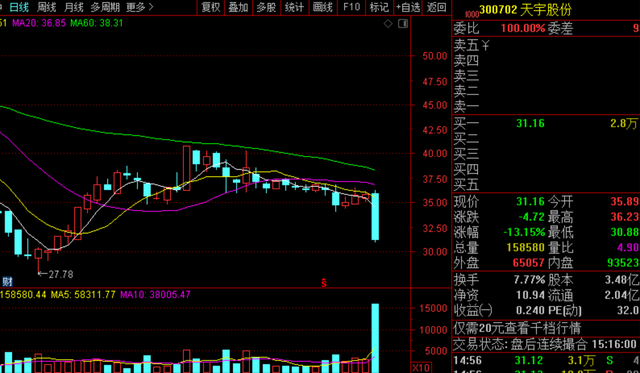Click the MA20: 36.85 indicator label
640x373 pixels.
click(x=39, y=23)
